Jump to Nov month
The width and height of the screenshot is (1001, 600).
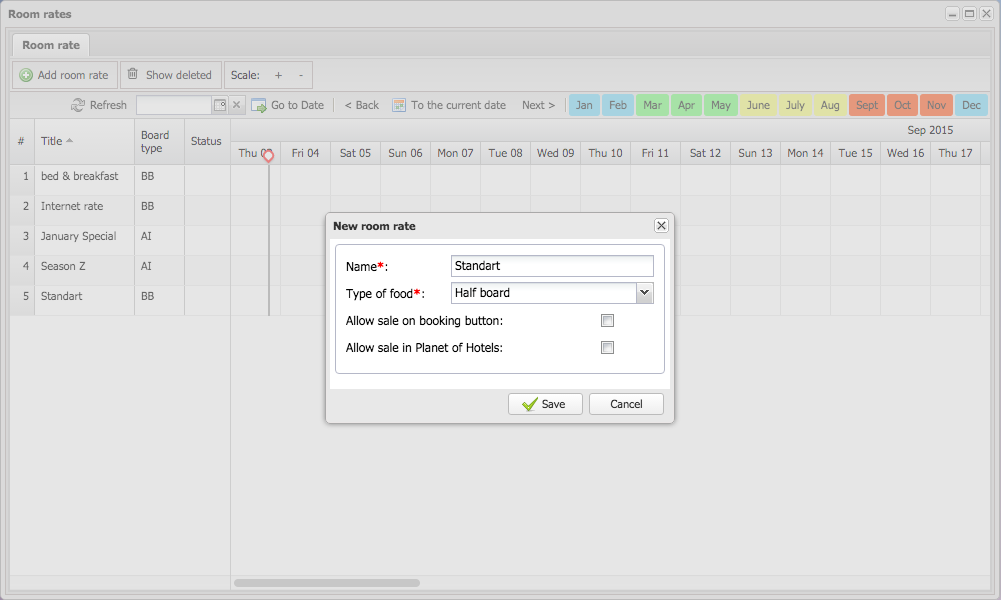(x=937, y=105)
